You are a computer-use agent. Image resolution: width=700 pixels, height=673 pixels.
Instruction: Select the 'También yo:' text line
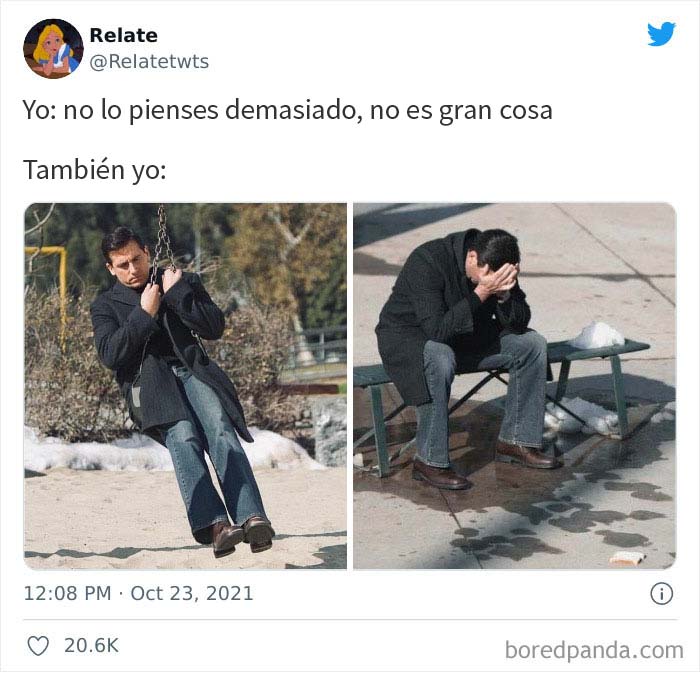95,170
